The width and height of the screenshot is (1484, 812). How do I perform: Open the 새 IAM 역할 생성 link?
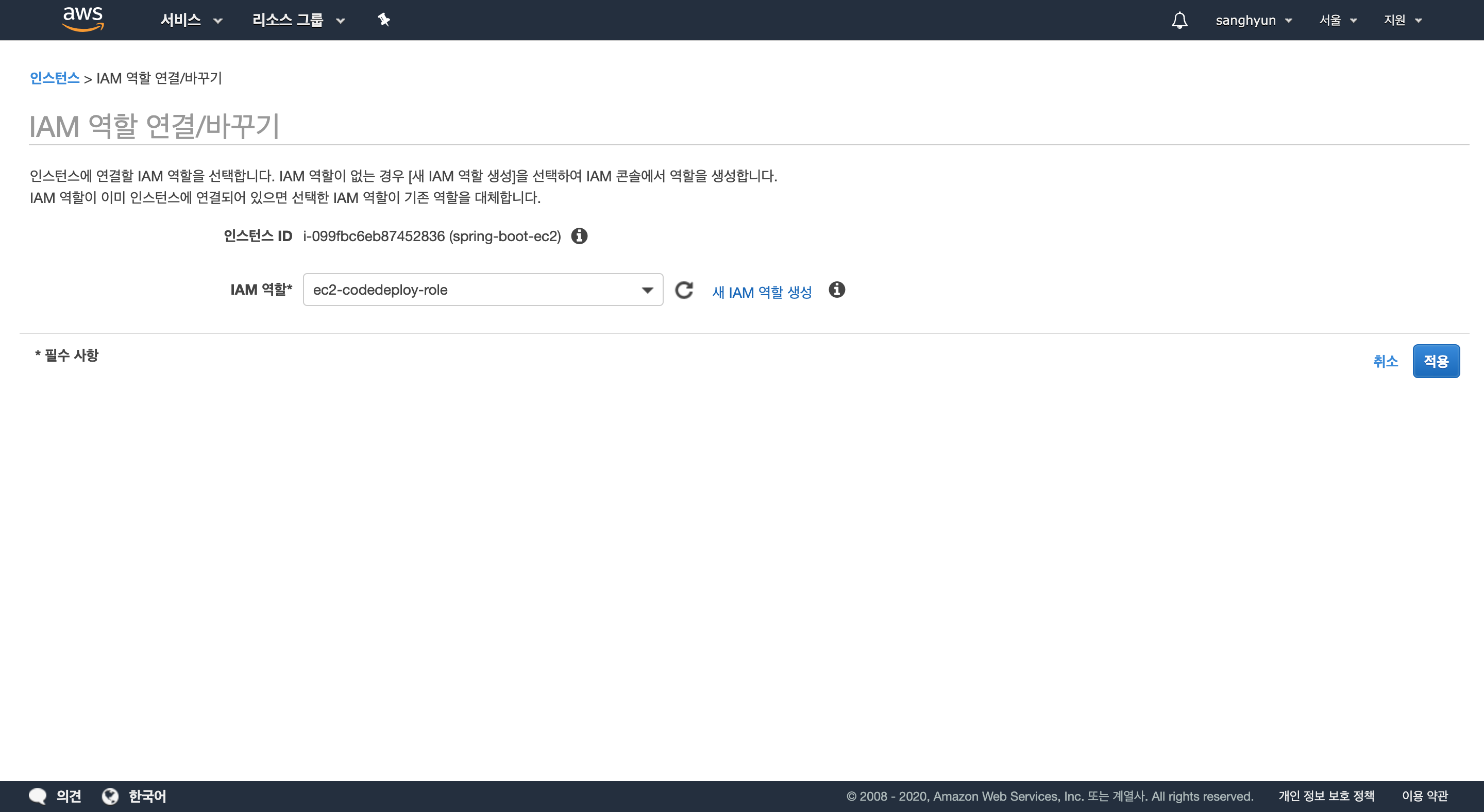(x=762, y=292)
